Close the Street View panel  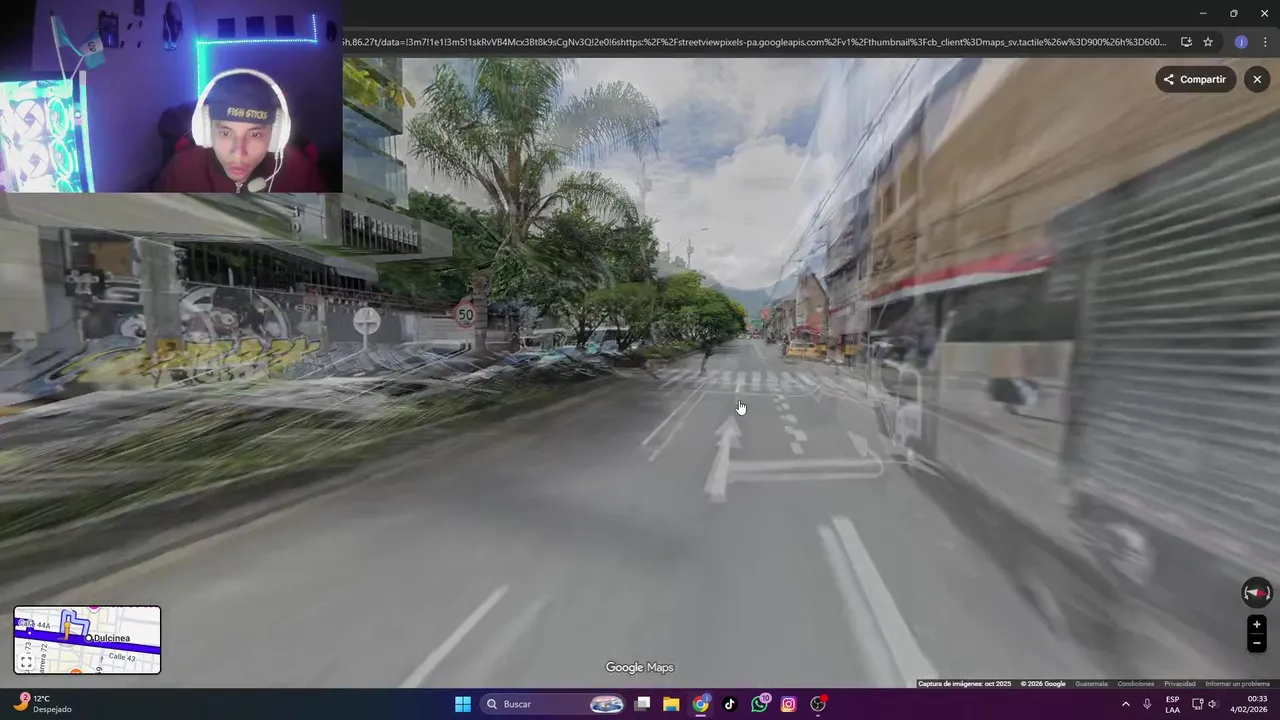1257,79
